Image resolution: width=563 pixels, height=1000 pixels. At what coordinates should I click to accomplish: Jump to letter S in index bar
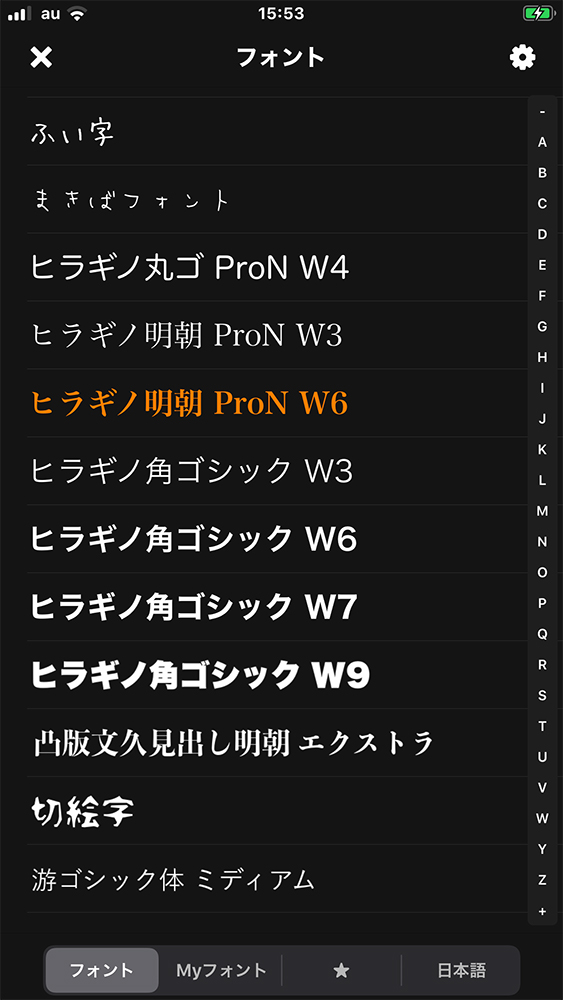click(x=542, y=696)
